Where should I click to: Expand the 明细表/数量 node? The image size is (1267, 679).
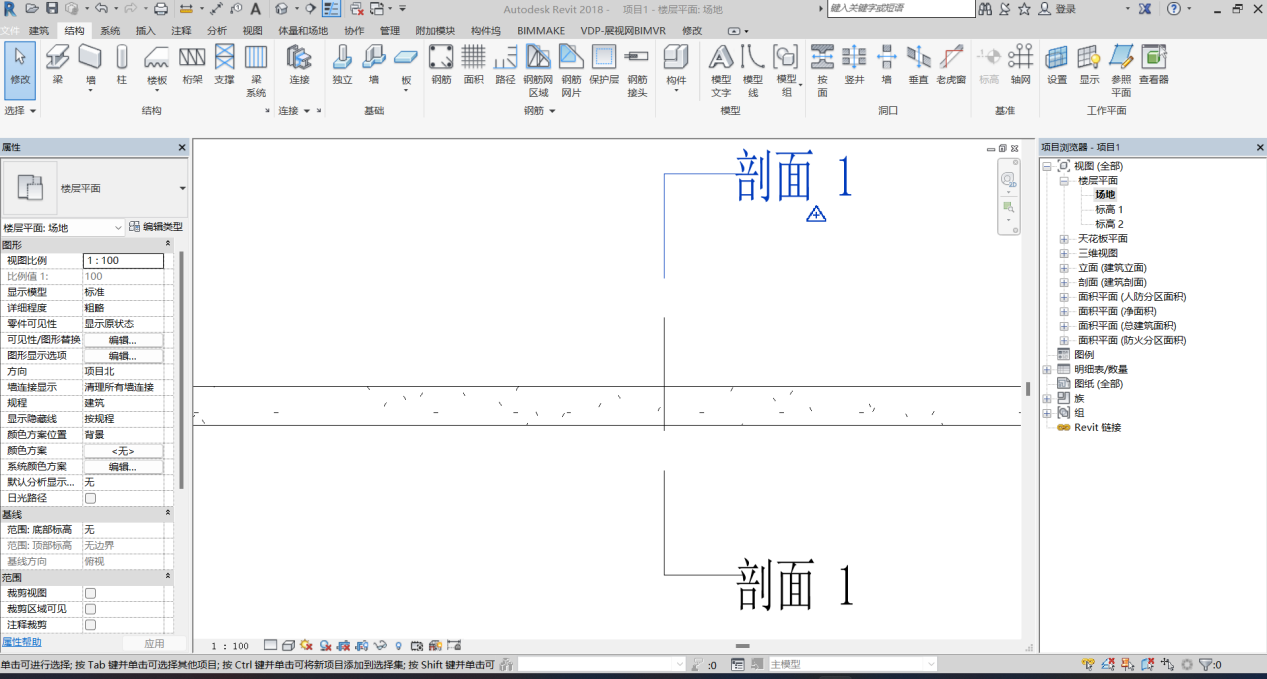click(x=1047, y=369)
